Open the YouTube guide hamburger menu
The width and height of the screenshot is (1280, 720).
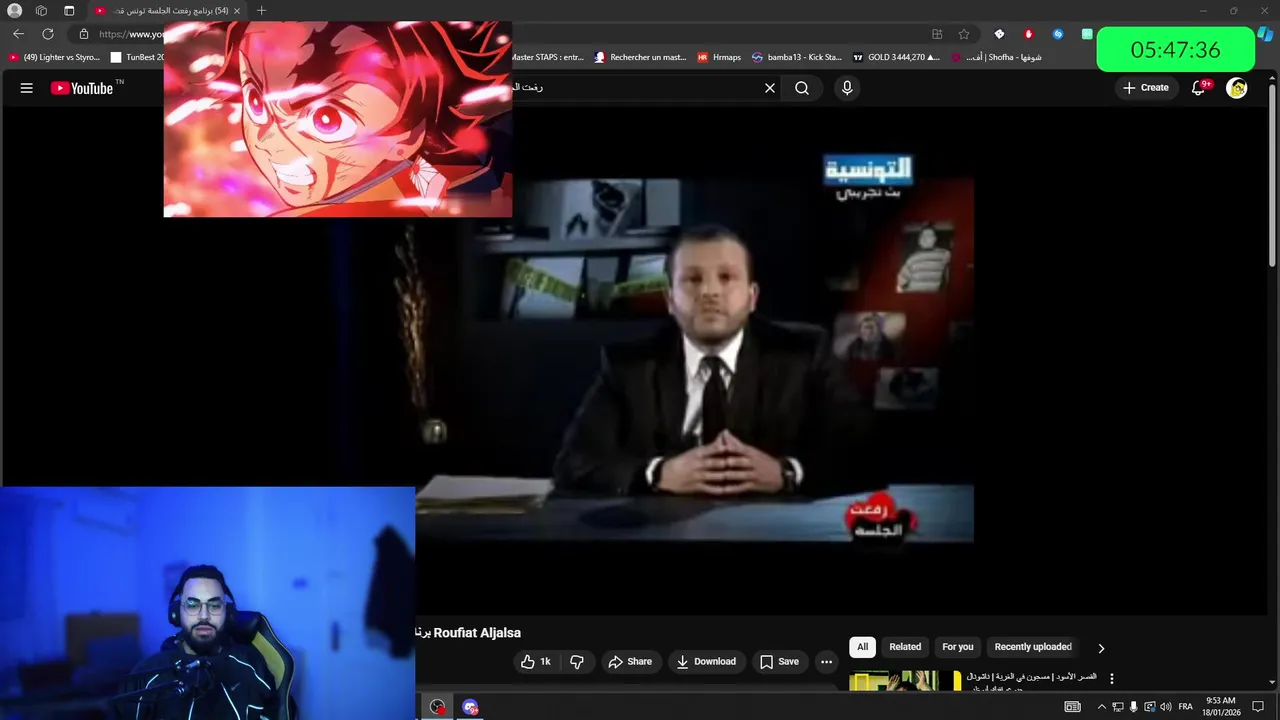click(27, 88)
